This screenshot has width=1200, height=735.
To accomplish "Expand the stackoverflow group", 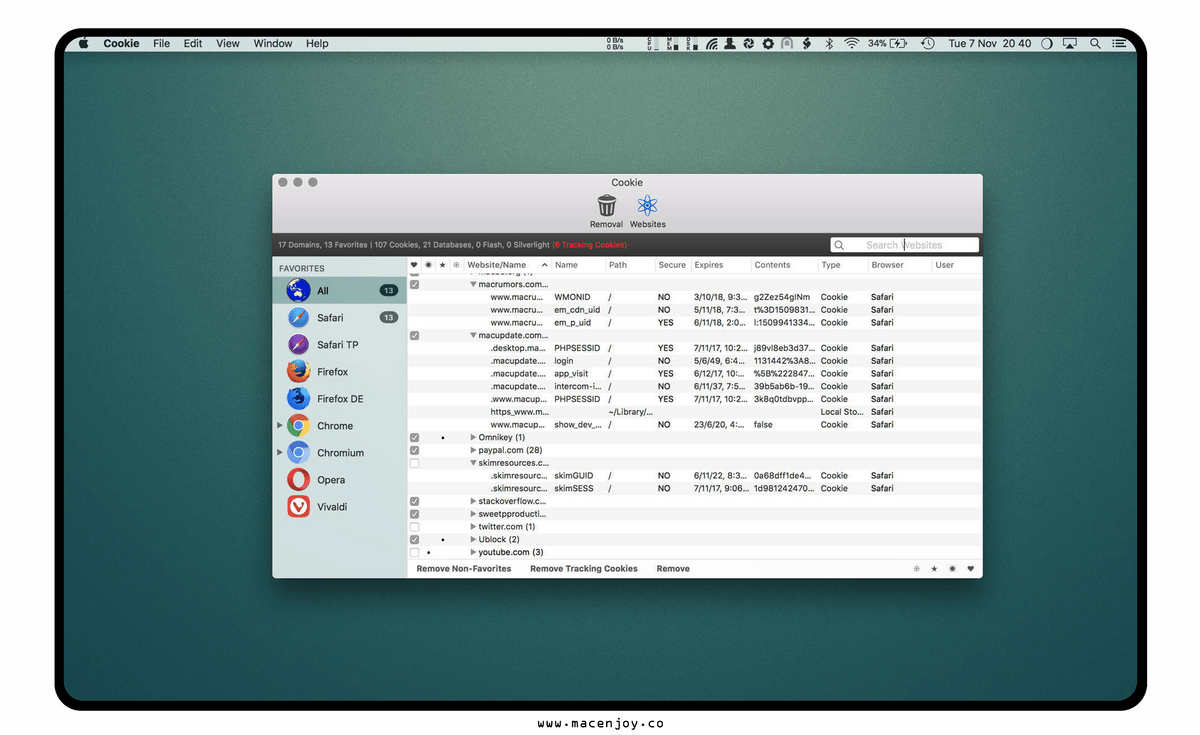I will pos(474,502).
